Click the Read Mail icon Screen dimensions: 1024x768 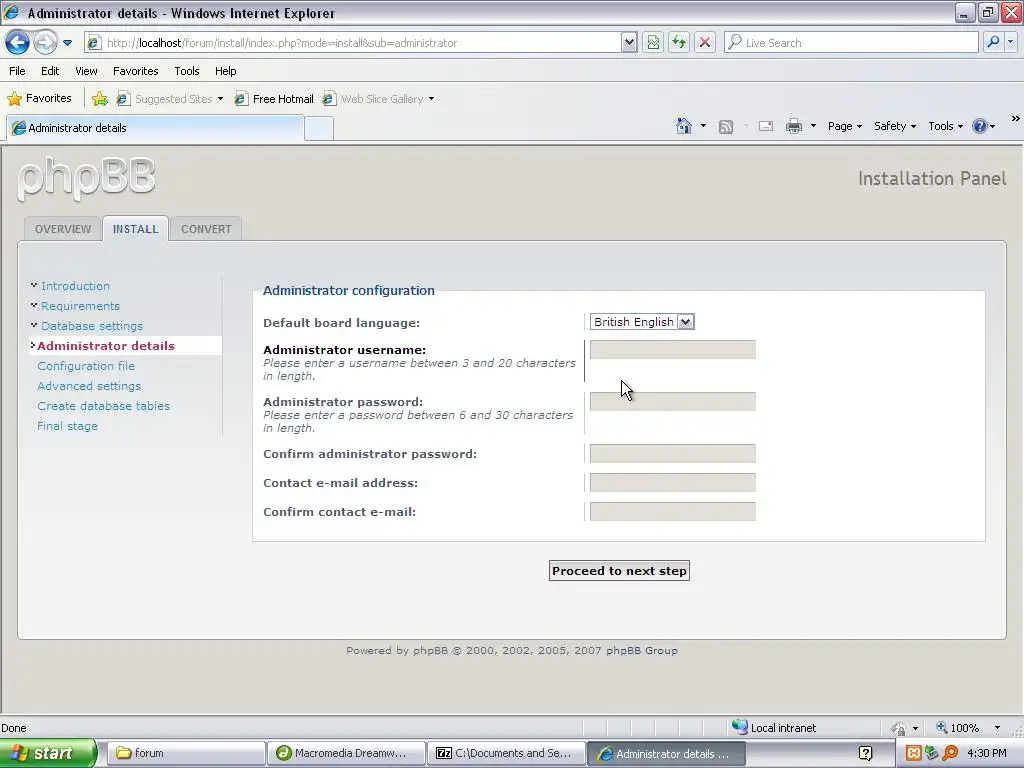coord(765,126)
